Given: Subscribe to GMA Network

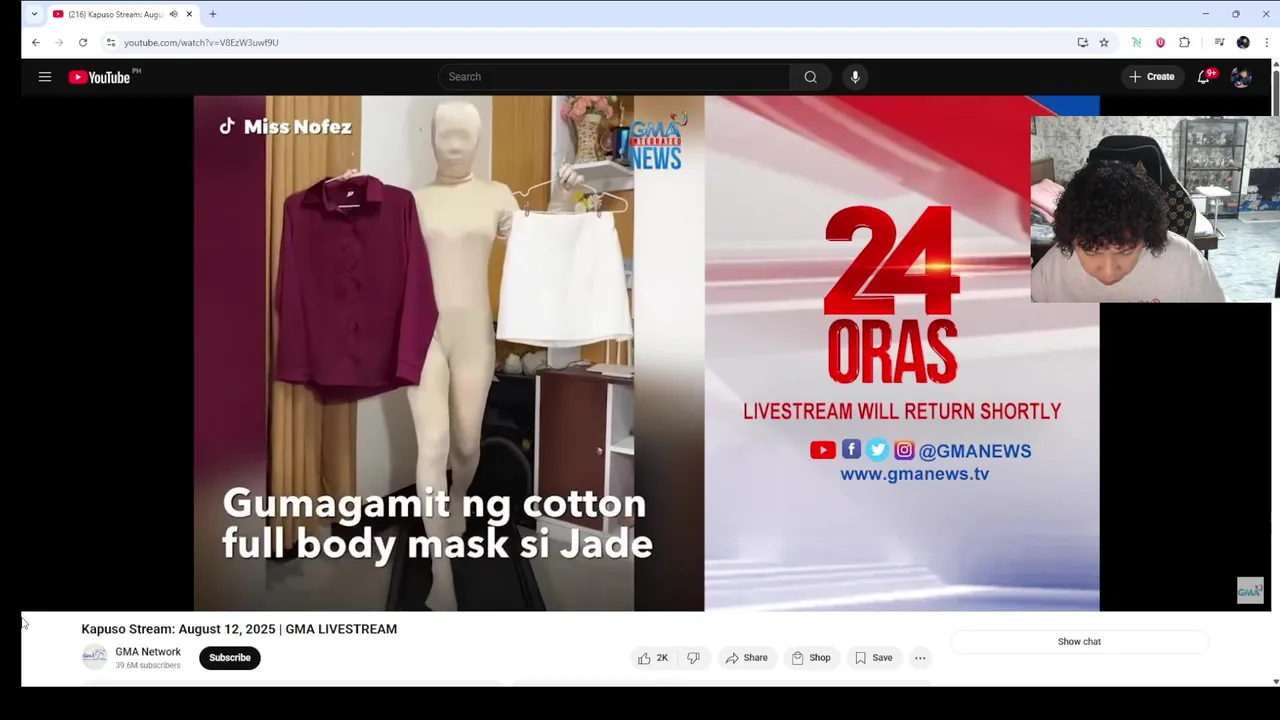Looking at the screenshot, I should click(230, 658).
